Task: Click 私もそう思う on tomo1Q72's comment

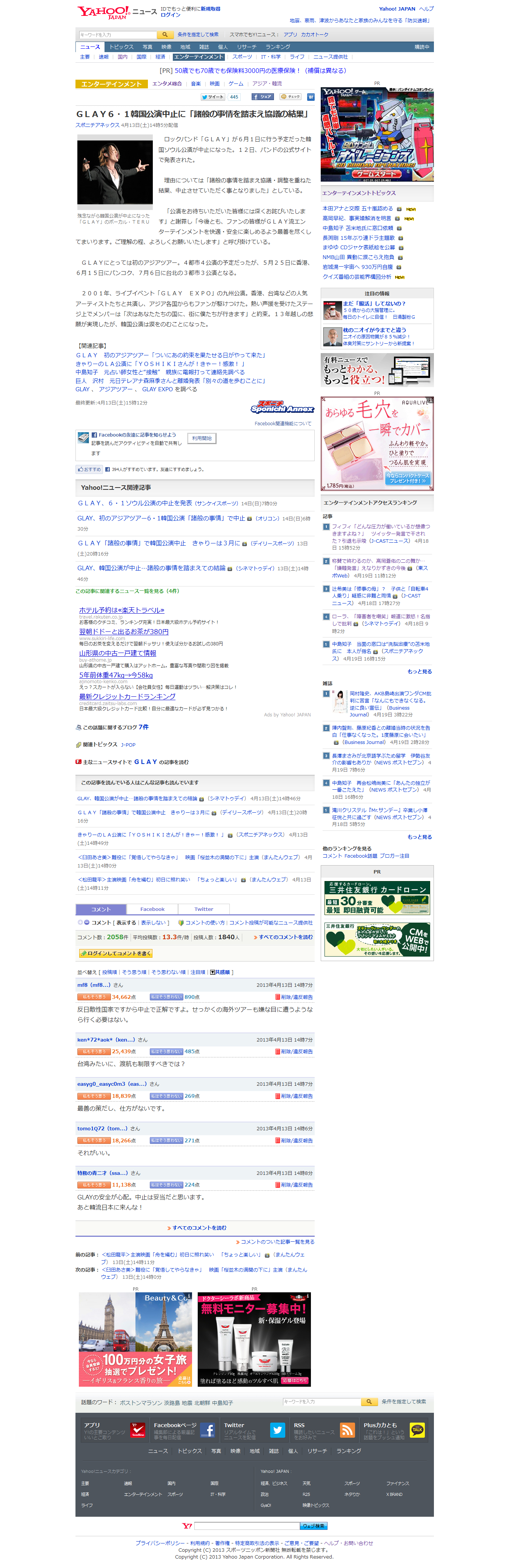Action: (x=94, y=1141)
